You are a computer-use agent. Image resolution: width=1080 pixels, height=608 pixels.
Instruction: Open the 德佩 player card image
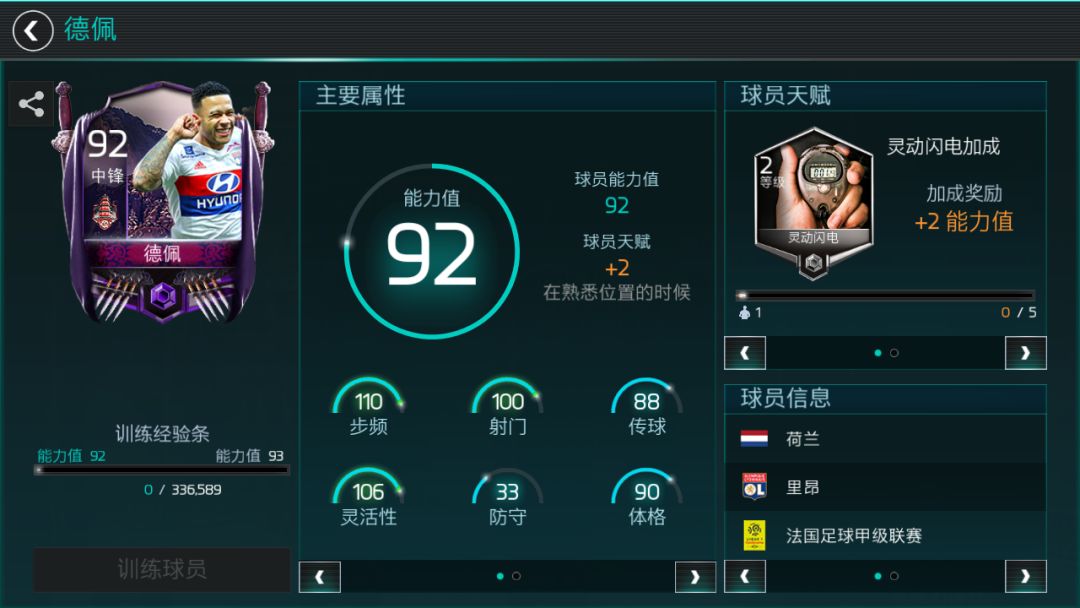click(163, 202)
